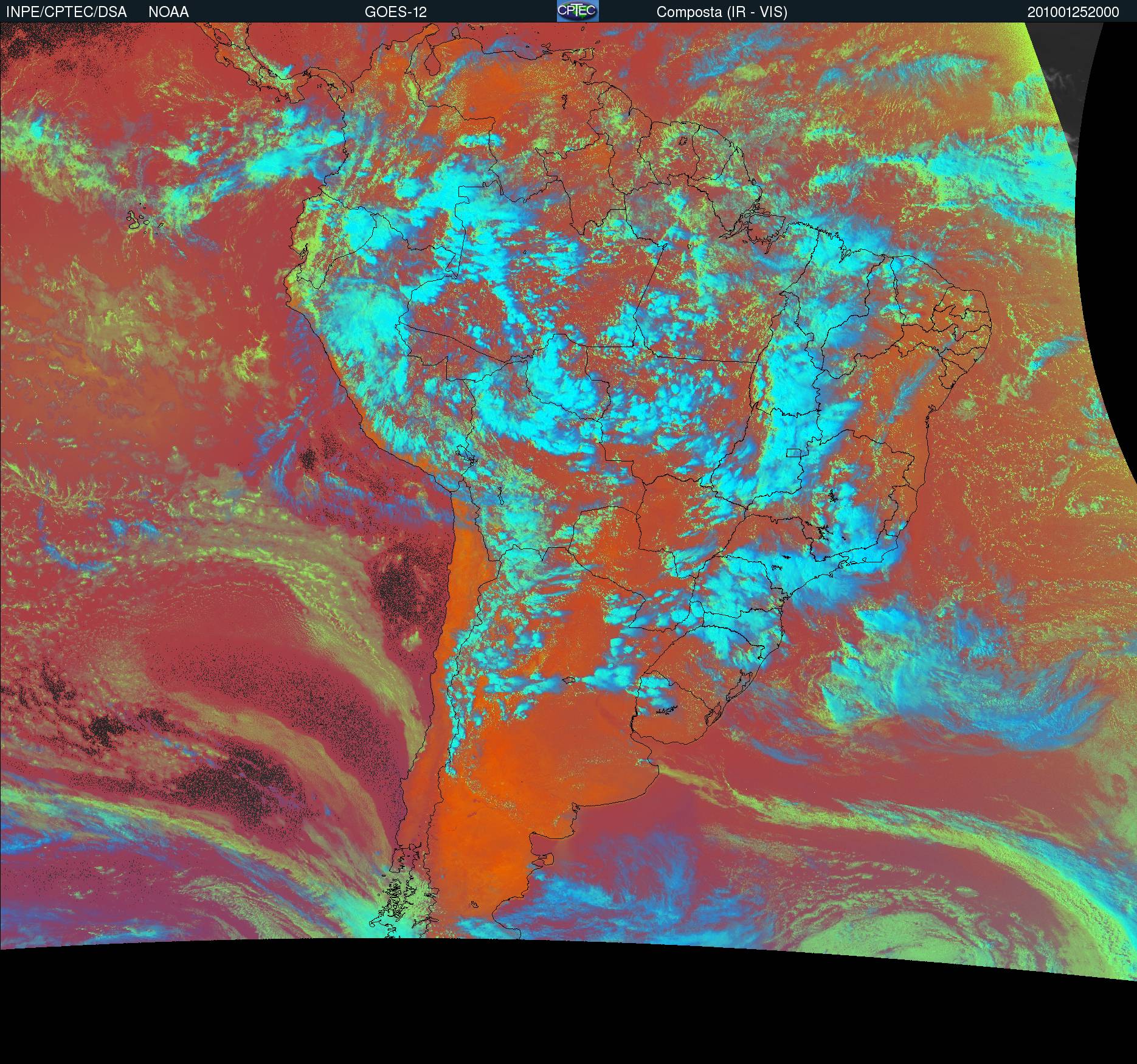Click the CPTEC logo in header
1137x1064 pixels.
coord(578,11)
